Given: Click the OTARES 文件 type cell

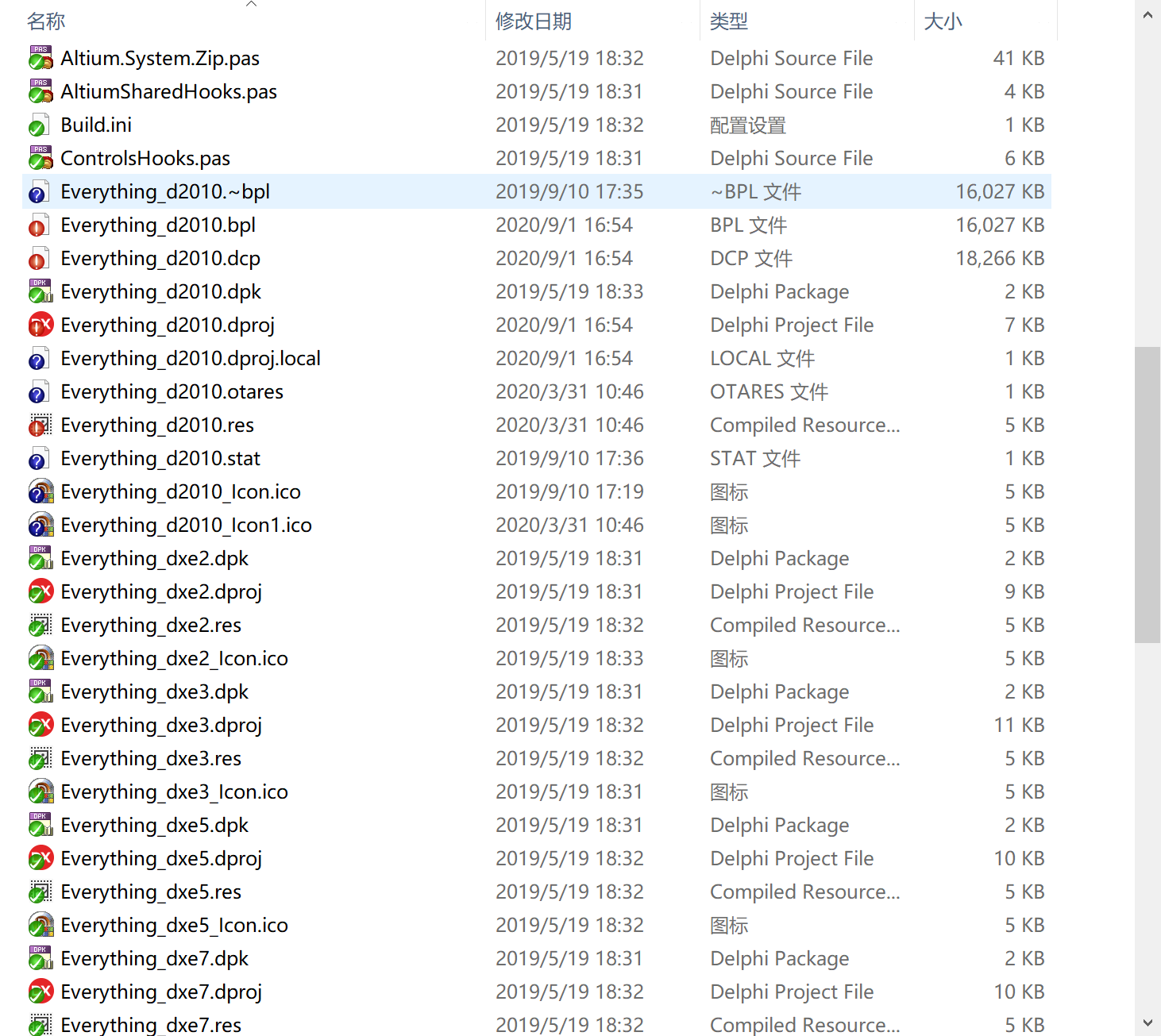Looking at the screenshot, I should click(x=769, y=391).
